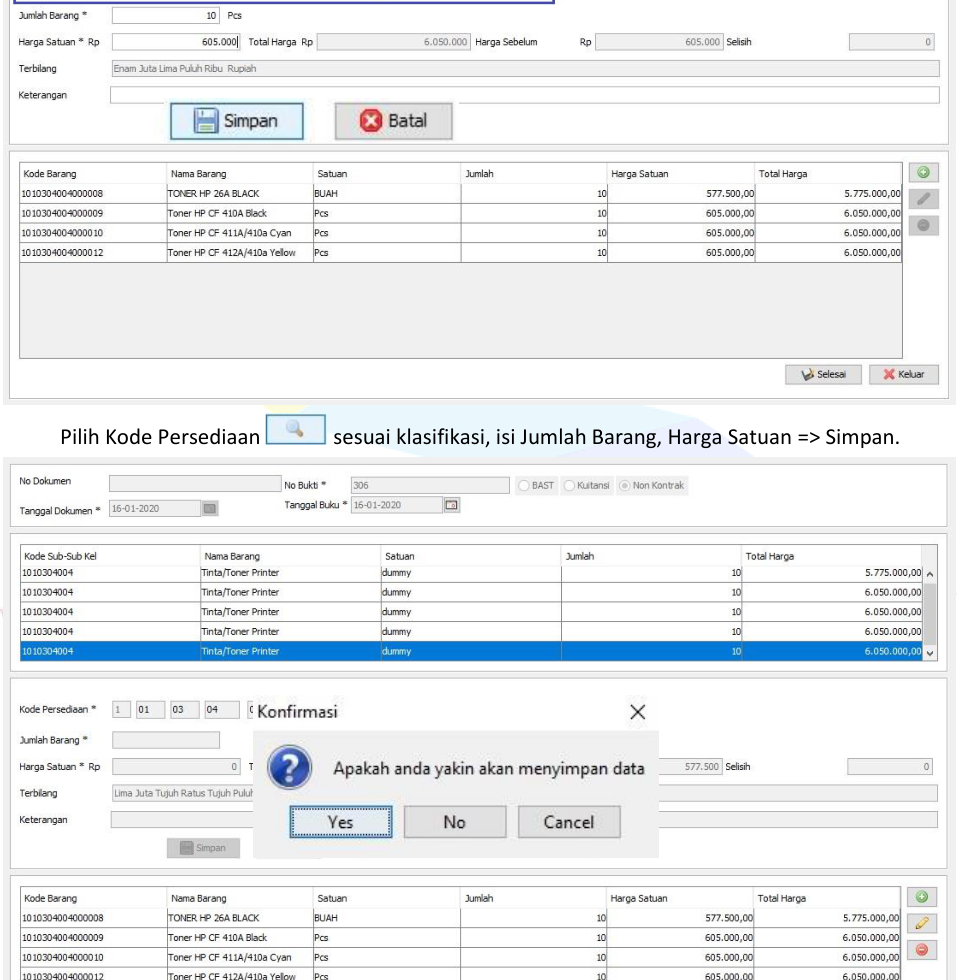The image size is (961, 980).
Task: Click the large Simpan save button
Action: [238, 122]
